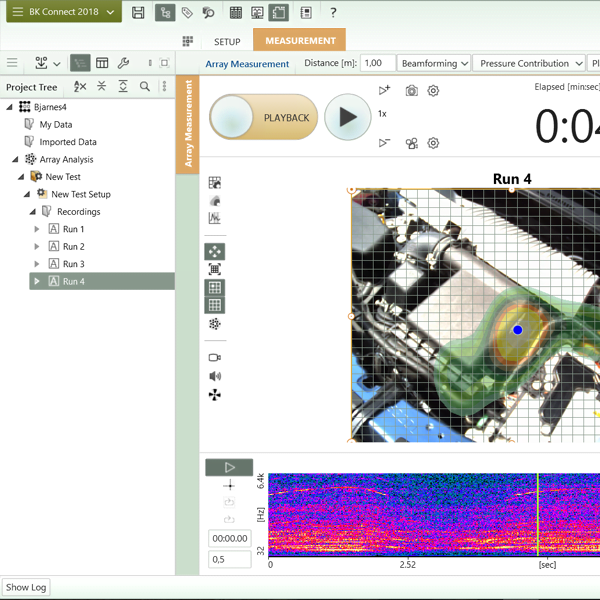Click the Show Log button
This screenshot has height=600, width=600.
[26, 587]
